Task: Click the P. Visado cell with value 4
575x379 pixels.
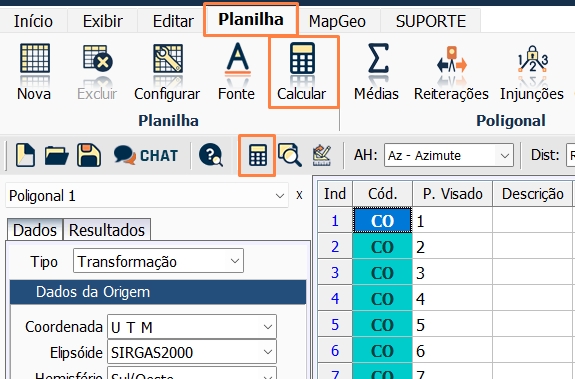Action: click(x=453, y=298)
